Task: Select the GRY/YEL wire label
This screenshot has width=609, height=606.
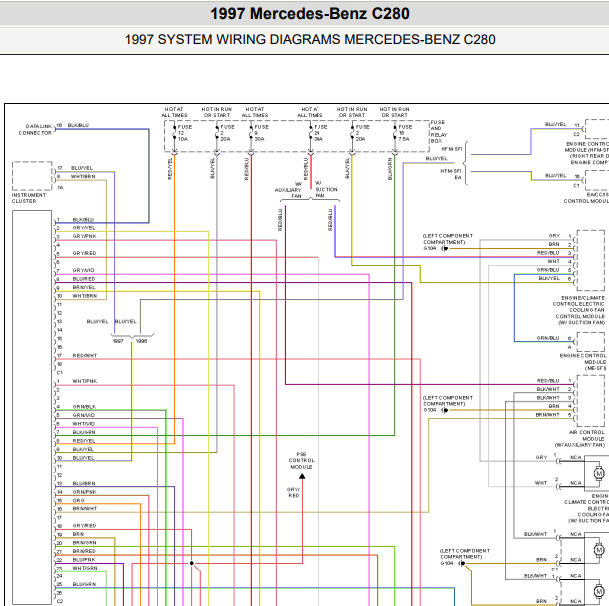Action: pyautogui.click(x=84, y=228)
